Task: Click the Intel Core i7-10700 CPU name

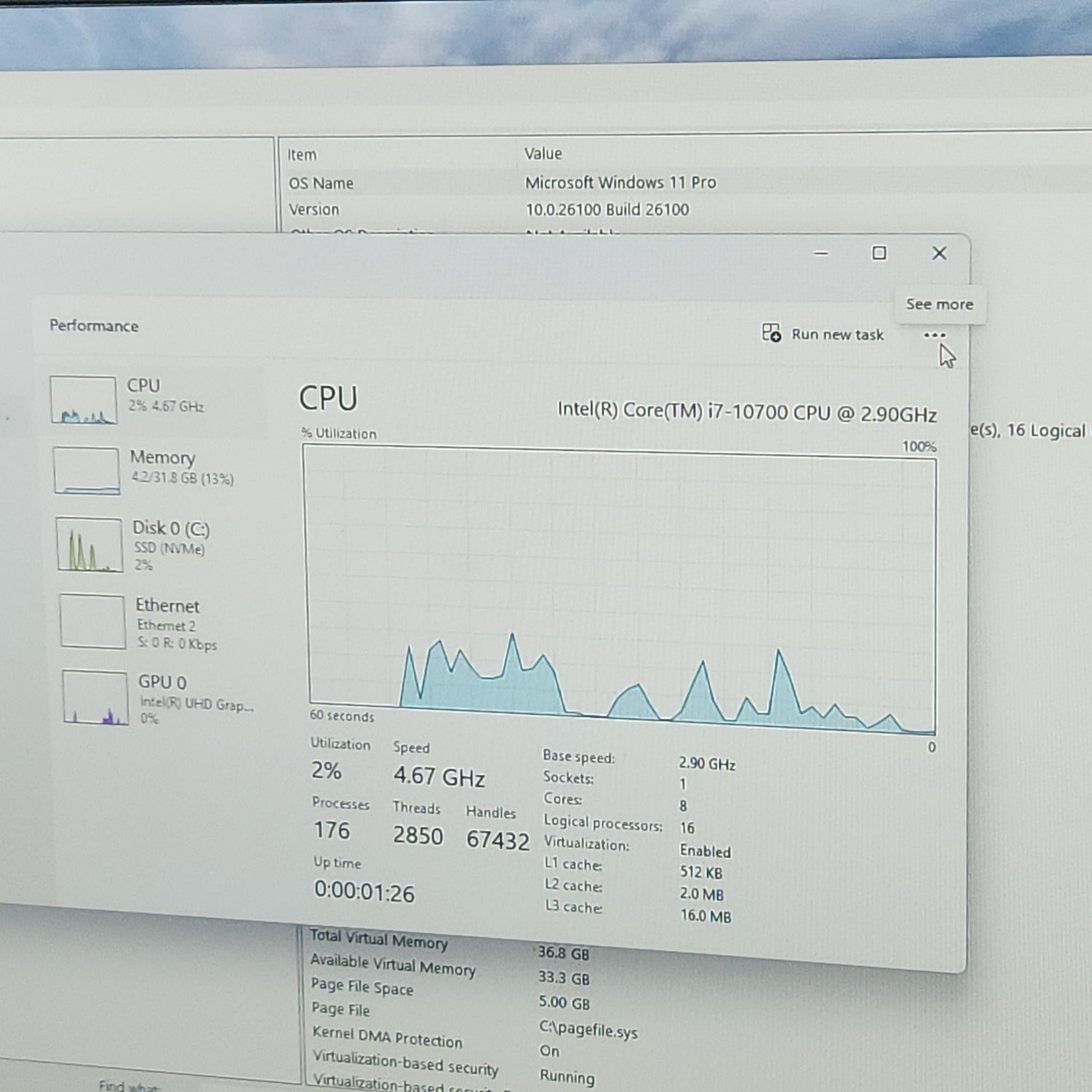Action: (x=747, y=412)
